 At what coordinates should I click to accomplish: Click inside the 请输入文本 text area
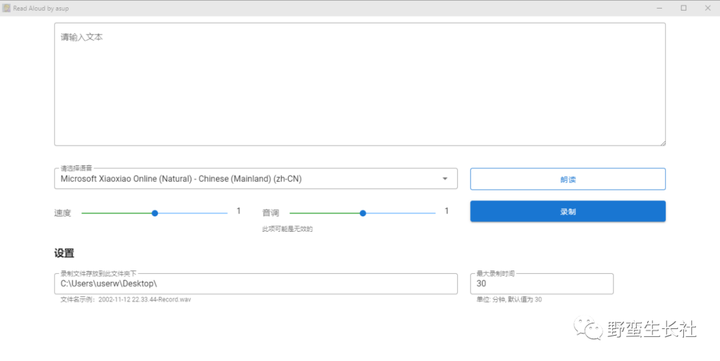pyautogui.click(x=360, y=85)
